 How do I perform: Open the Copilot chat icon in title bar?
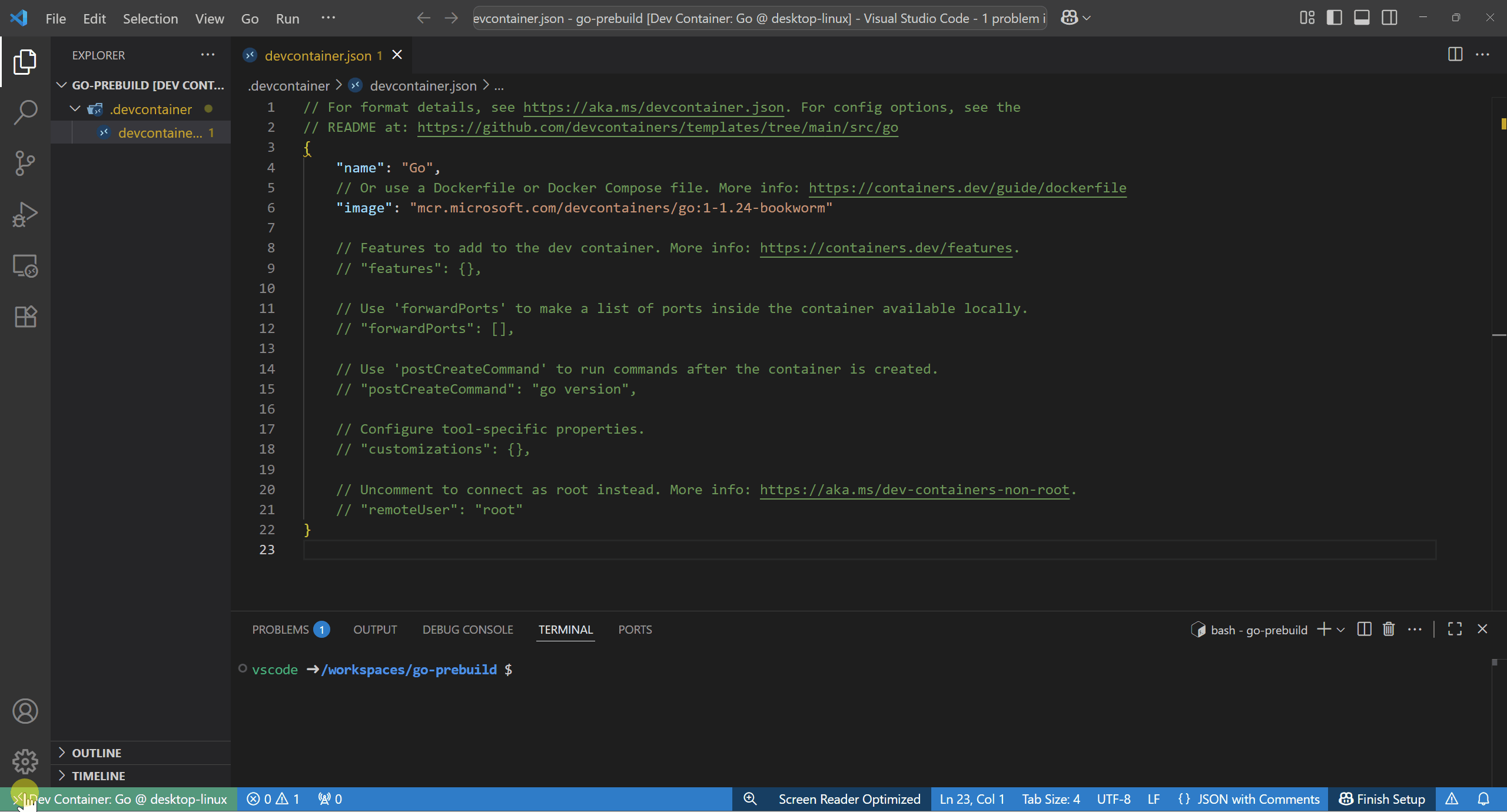(x=1069, y=18)
